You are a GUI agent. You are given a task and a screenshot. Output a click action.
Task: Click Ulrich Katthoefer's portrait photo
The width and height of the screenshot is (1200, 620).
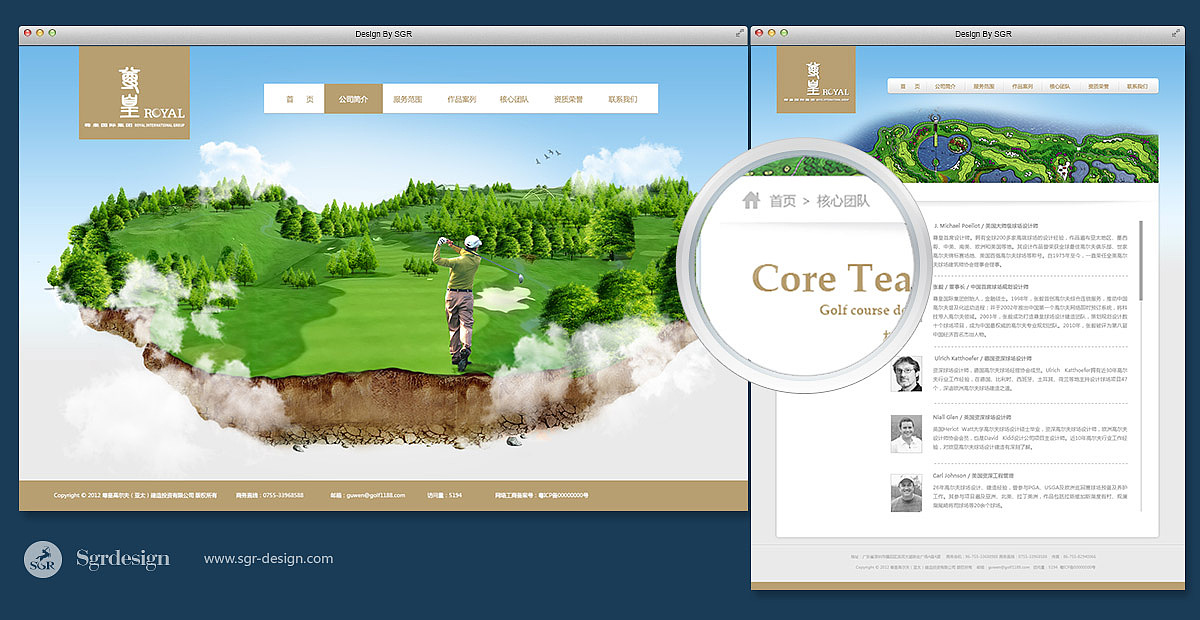coord(906,374)
